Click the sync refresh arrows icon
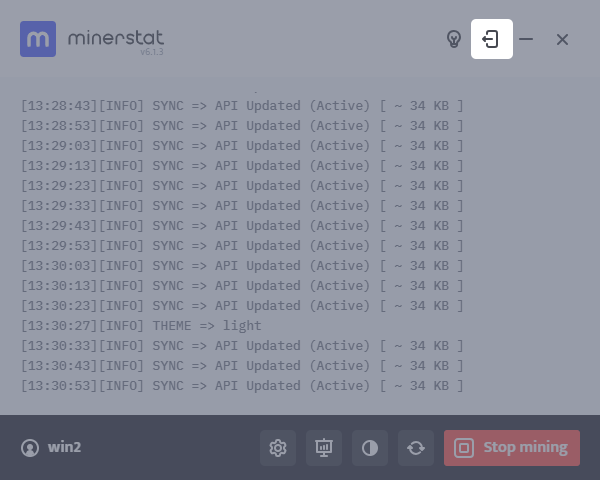600x480 pixels. (x=416, y=448)
